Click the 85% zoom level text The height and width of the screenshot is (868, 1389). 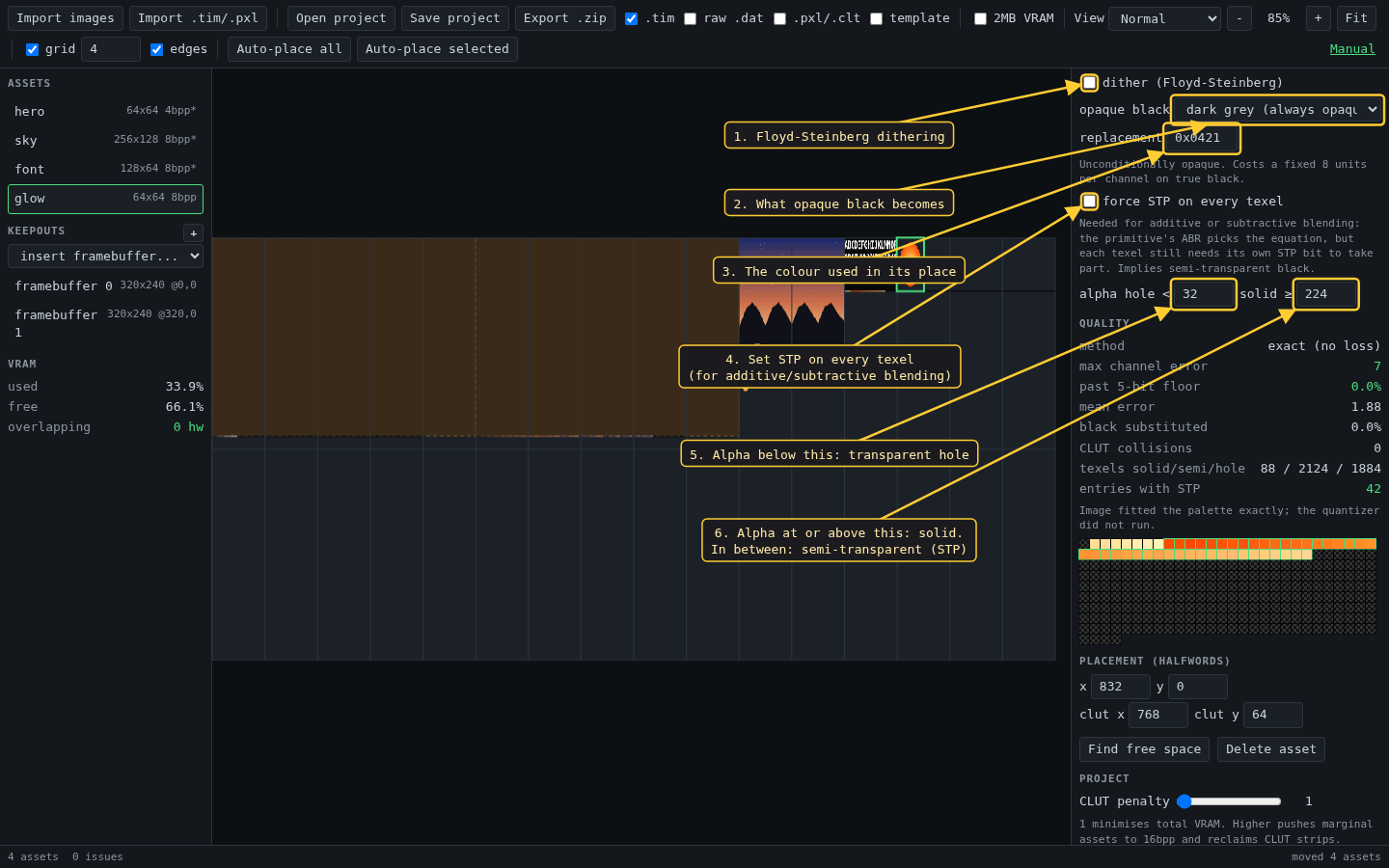(1279, 18)
